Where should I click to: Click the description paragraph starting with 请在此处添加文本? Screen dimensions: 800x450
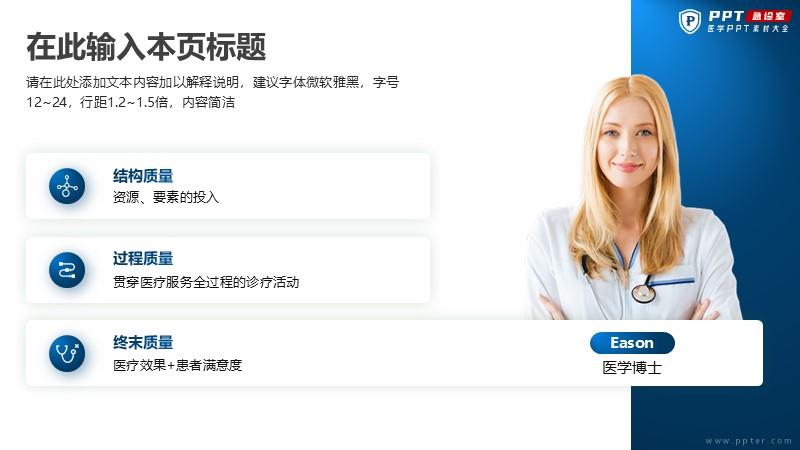(x=212, y=92)
